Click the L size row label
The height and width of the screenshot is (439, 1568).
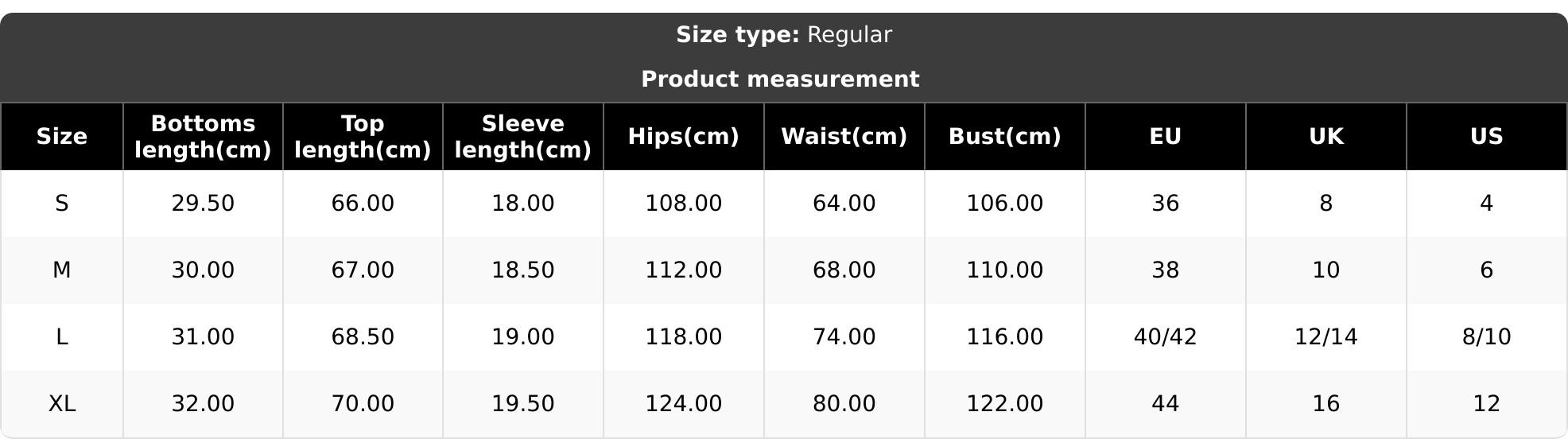(x=62, y=337)
